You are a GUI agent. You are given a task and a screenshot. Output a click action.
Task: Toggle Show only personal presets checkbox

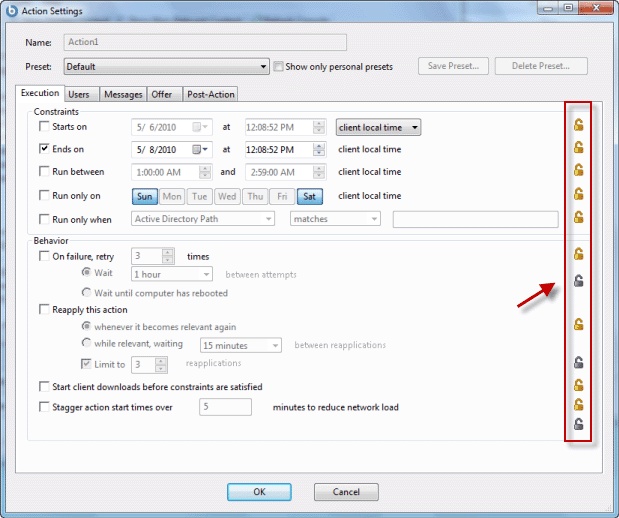click(278, 66)
